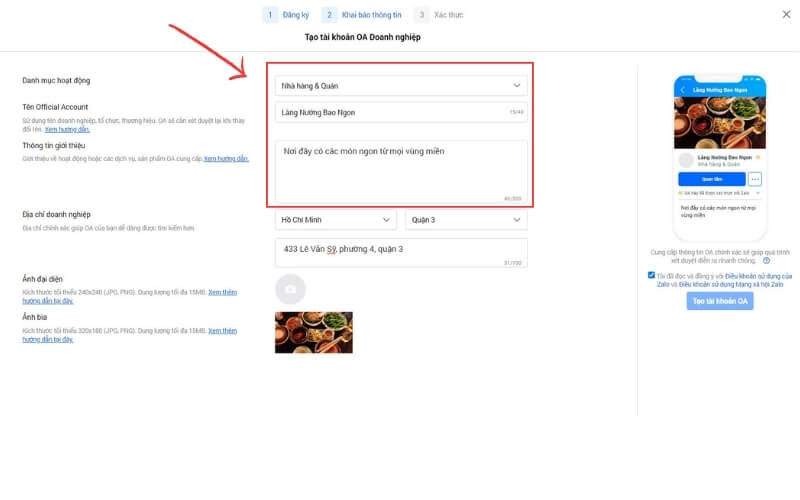The height and width of the screenshot is (500, 800).
Task: Click the introduction text area
Action: (x=401, y=171)
